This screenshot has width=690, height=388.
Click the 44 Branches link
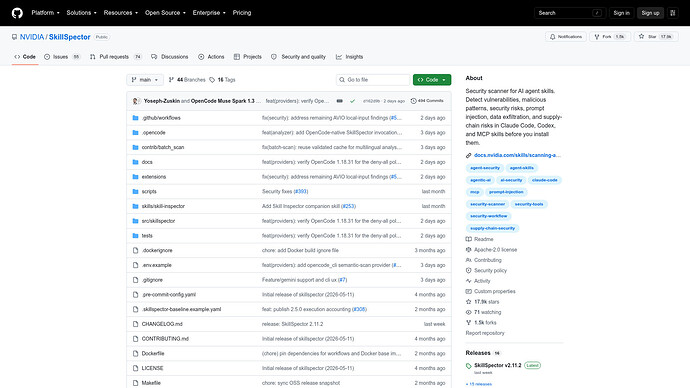pyautogui.click(x=187, y=80)
